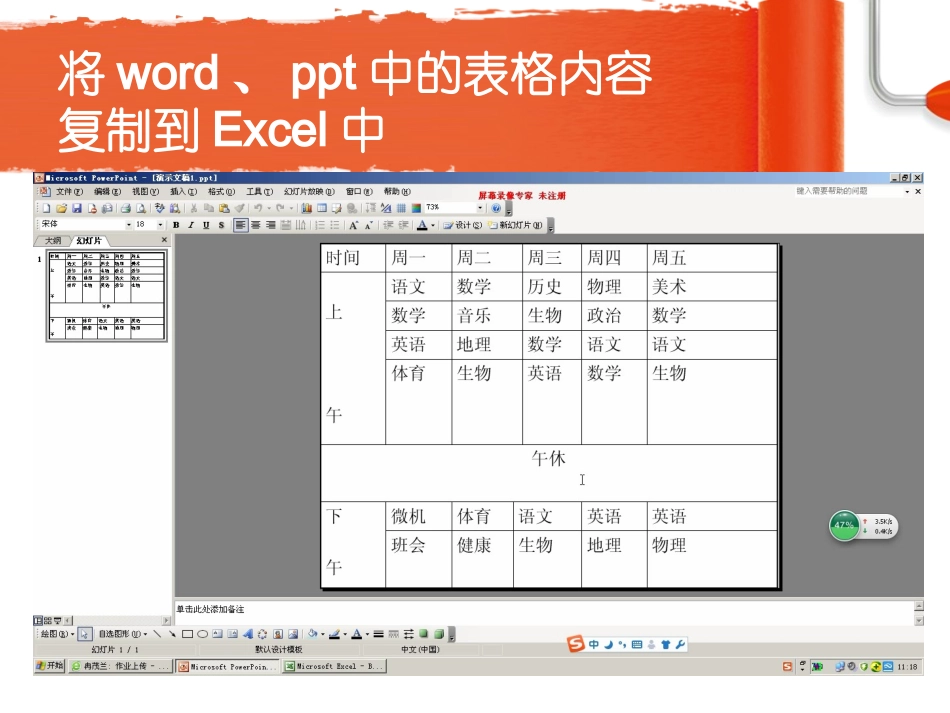Click the Print icon in standard toolbar
Screen dimensions: 950x713
click(125, 208)
